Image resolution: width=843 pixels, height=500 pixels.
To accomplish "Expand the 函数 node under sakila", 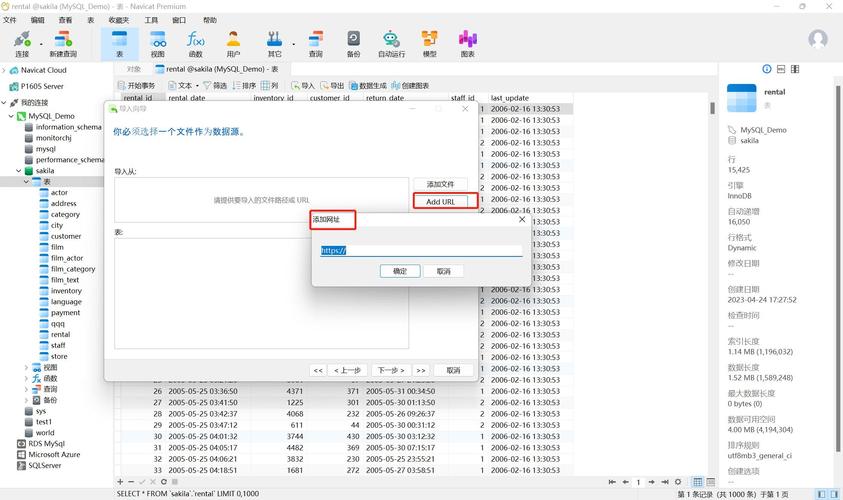I will (26, 378).
